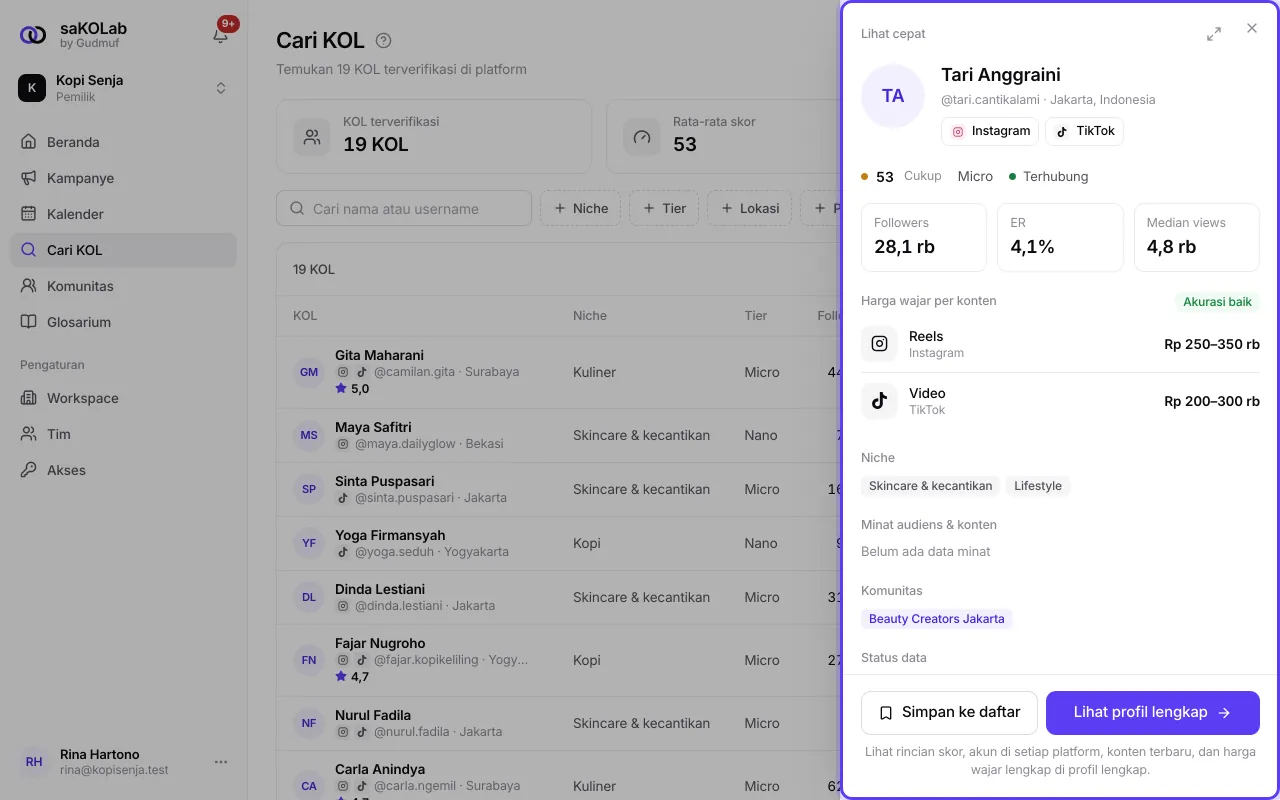Click the saKOLab logo icon

coord(33,35)
